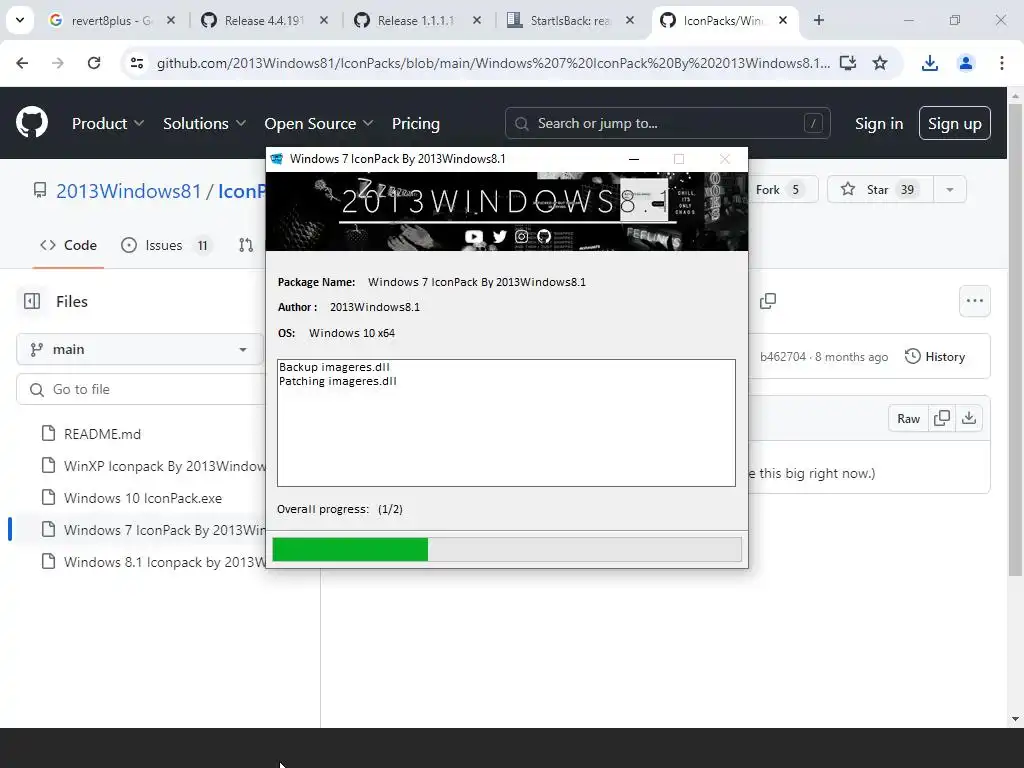Open a new tab with the plus icon
The width and height of the screenshot is (1024, 768).
coord(818,20)
